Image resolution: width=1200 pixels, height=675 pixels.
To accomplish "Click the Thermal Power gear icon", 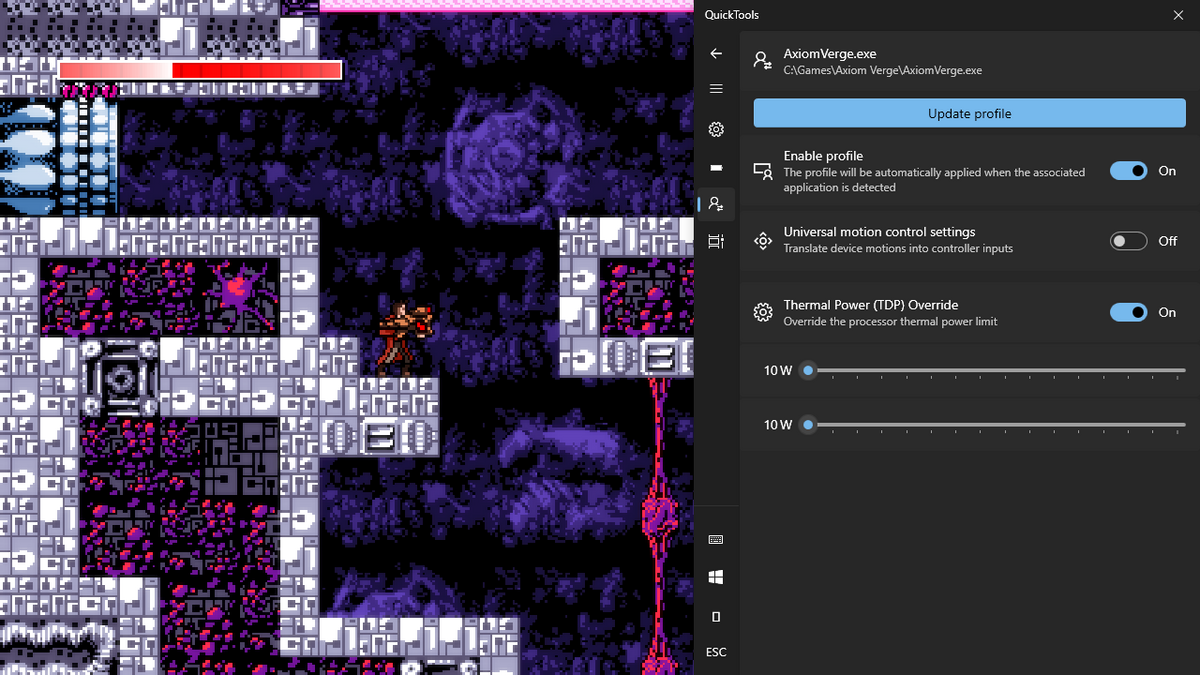I will (x=763, y=312).
